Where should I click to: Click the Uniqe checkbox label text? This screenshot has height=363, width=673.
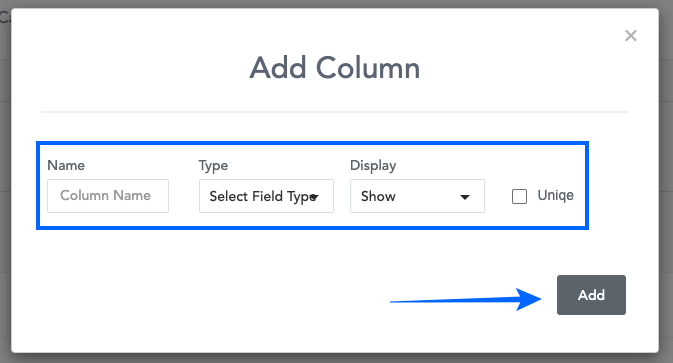tap(555, 196)
